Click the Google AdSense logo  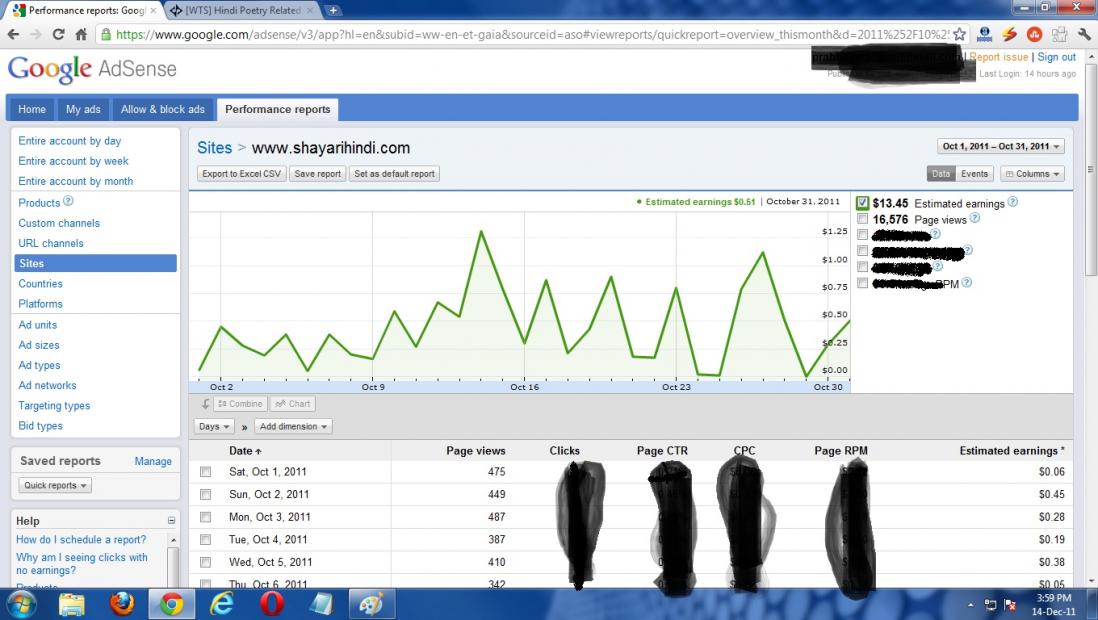point(92,69)
